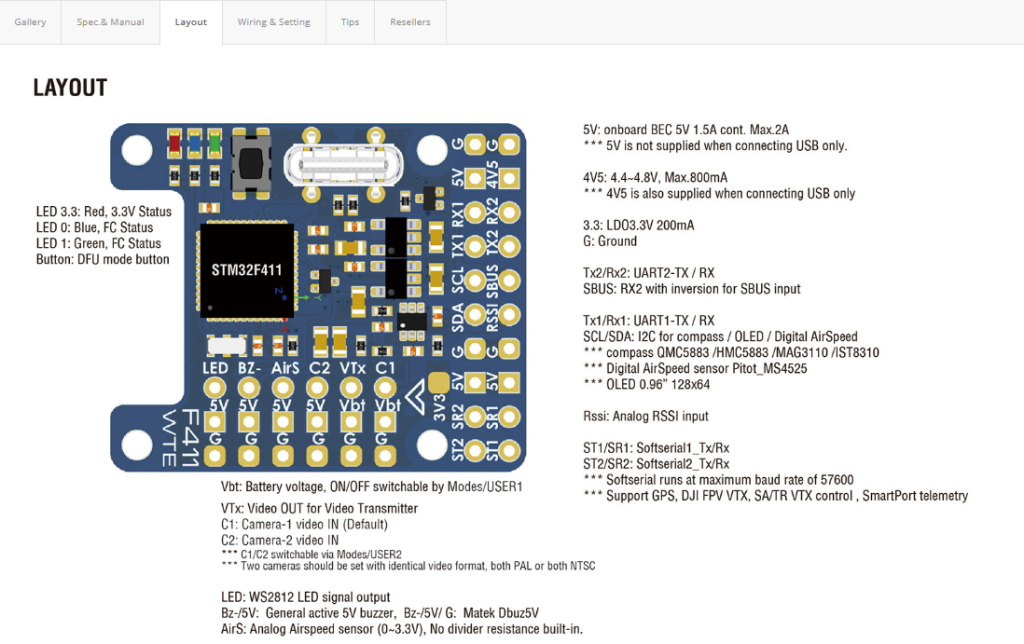Go to the Tips tab
Image resolution: width=1024 pixels, height=644 pixels.
350,22
